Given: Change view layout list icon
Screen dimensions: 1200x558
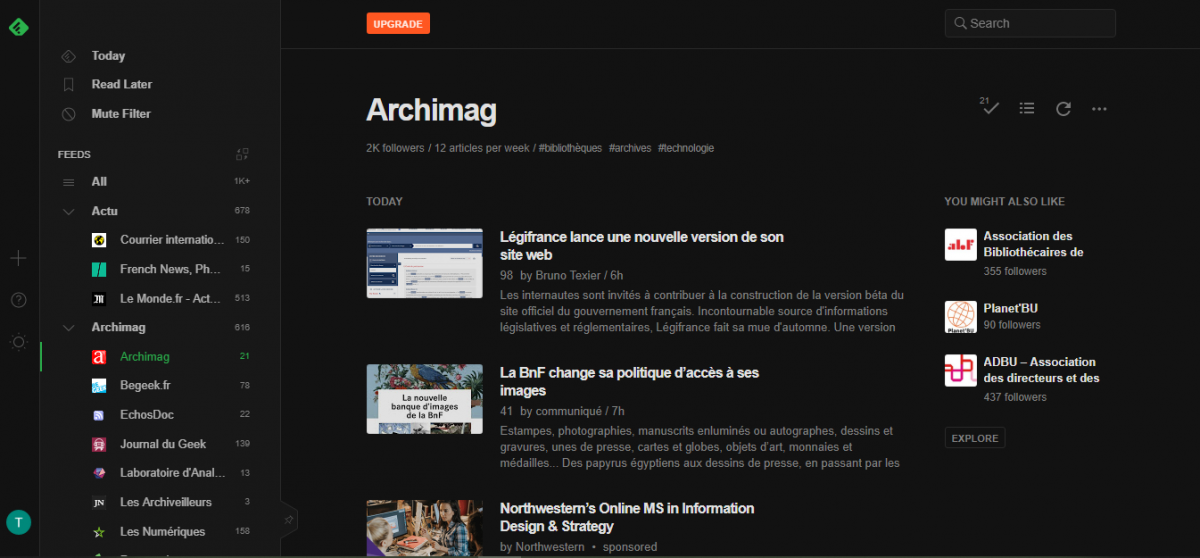Looking at the screenshot, I should [x=1027, y=108].
